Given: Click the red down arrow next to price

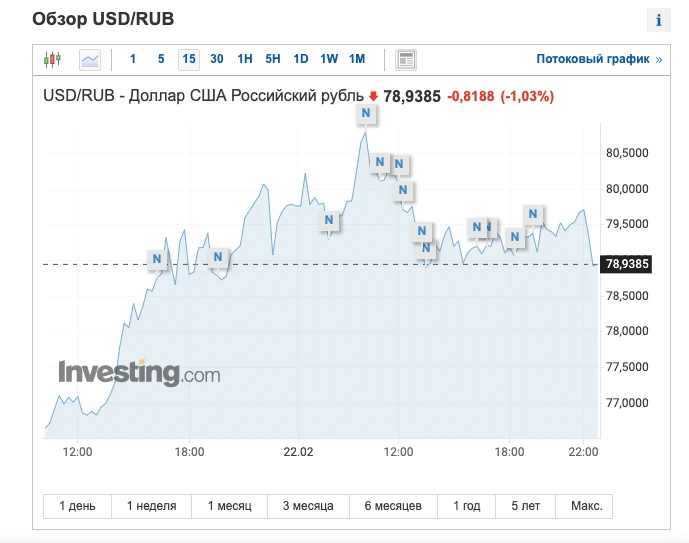Looking at the screenshot, I should (x=374, y=97).
